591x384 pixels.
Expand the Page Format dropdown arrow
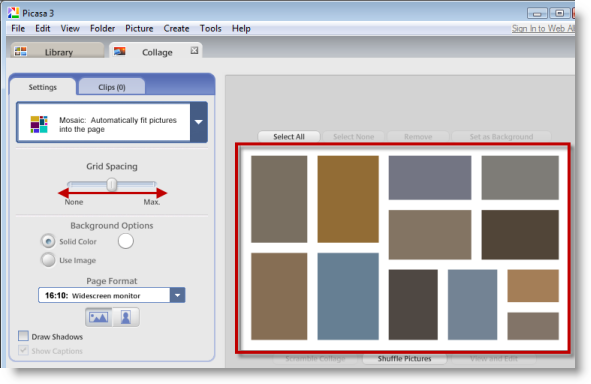(x=178, y=295)
